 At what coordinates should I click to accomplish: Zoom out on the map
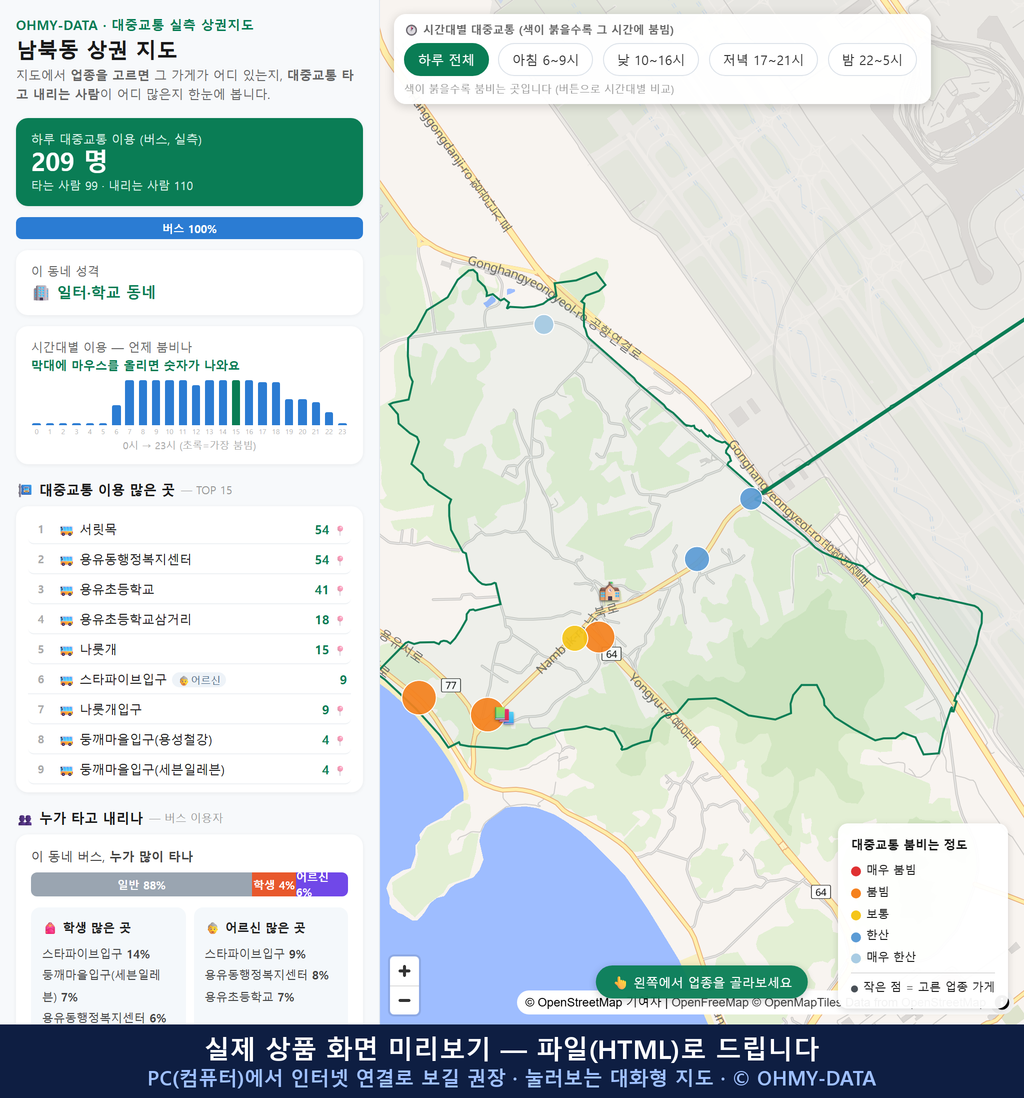point(404,1000)
